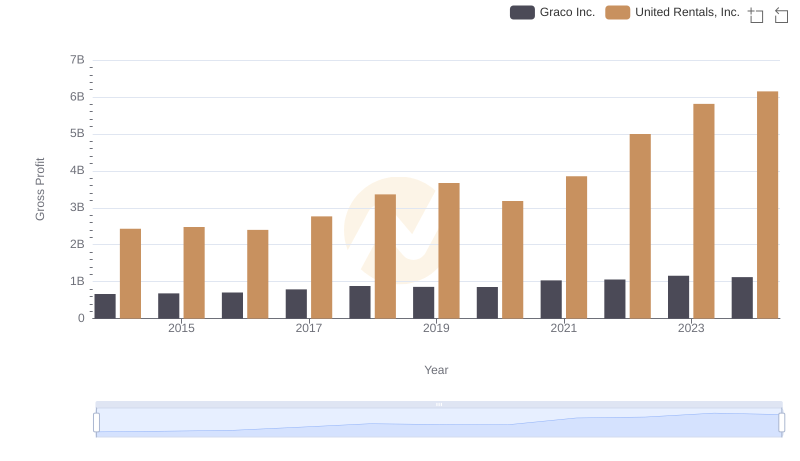Select United Rentals bar for 2017
This screenshot has height=461, width=800.
pyautogui.click(x=321, y=267)
